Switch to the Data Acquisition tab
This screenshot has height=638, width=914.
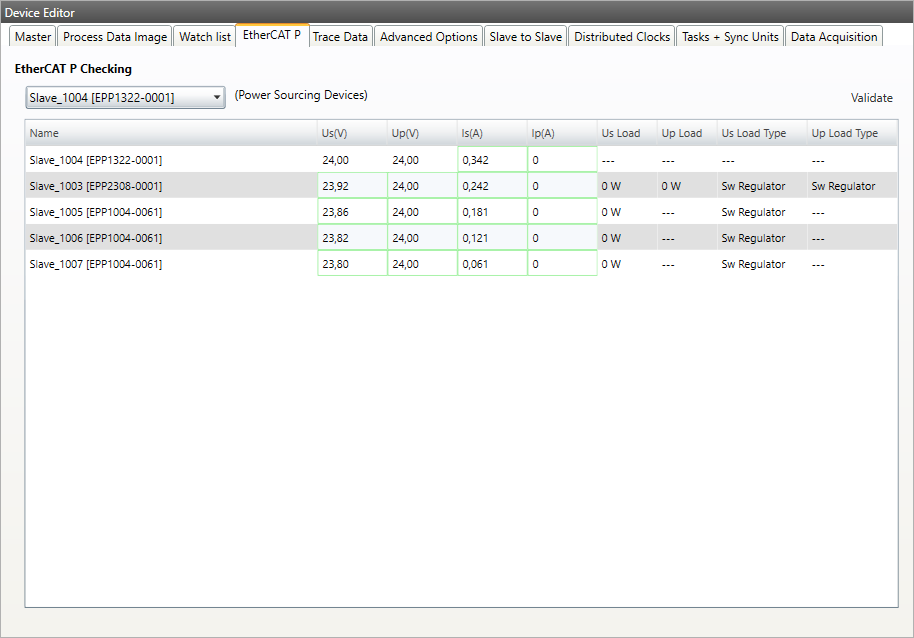tap(833, 37)
